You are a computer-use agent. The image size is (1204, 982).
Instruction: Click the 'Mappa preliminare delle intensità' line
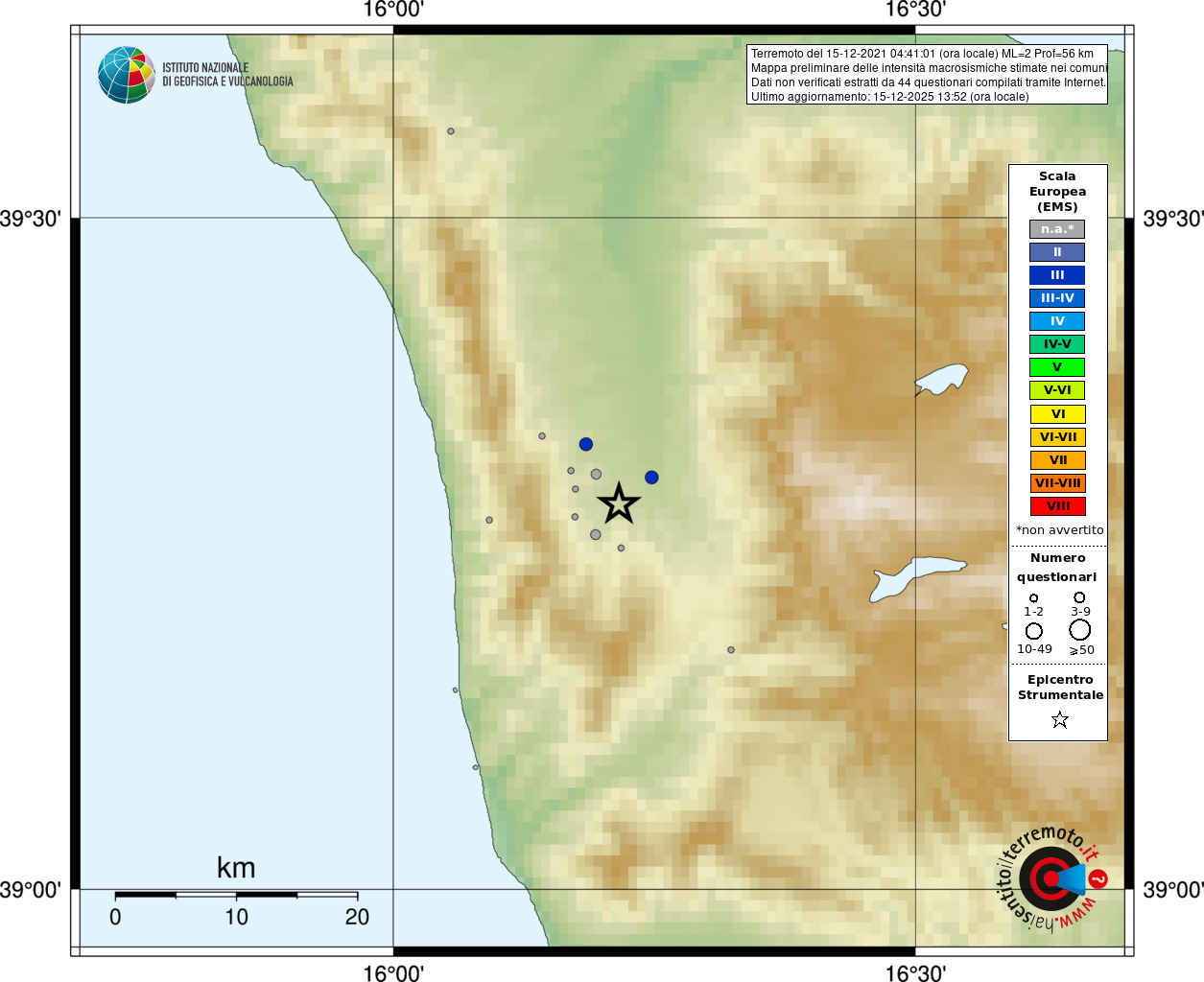click(x=929, y=68)
